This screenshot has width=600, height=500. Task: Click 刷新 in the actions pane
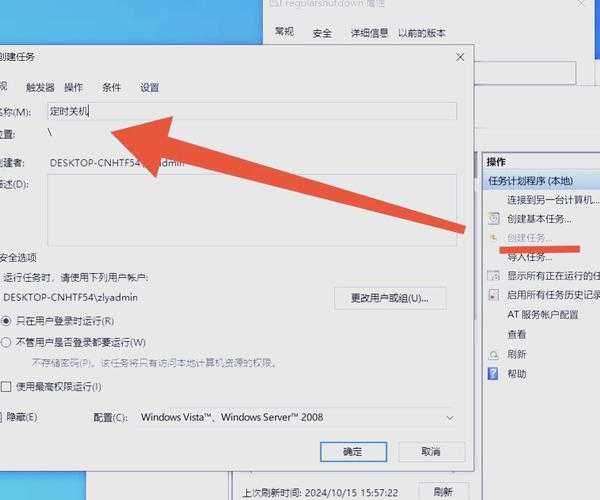(x=517, y=354)
